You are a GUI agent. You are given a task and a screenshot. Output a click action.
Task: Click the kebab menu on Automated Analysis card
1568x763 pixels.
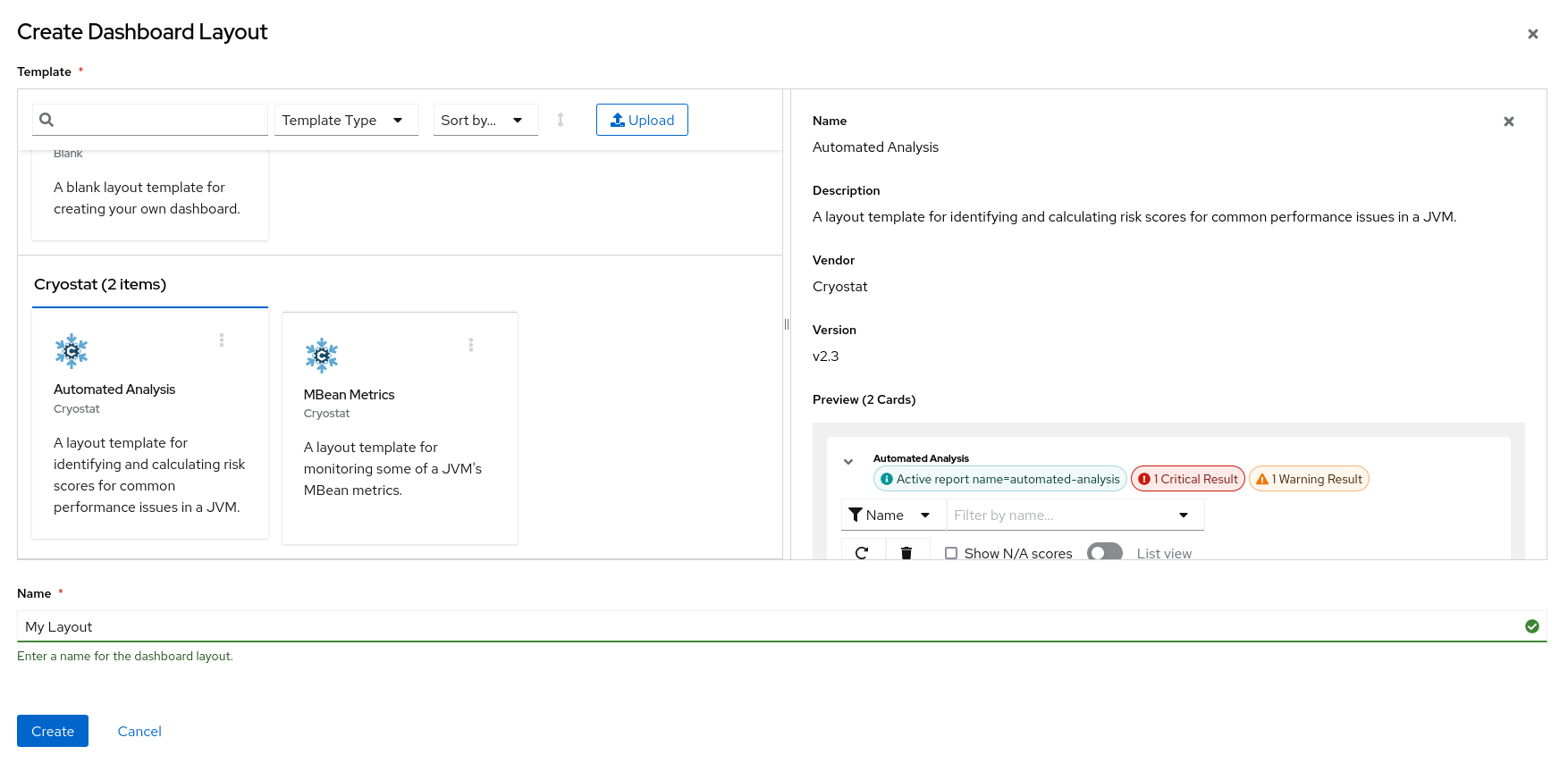pyautogui.click(x=222, y=340)
